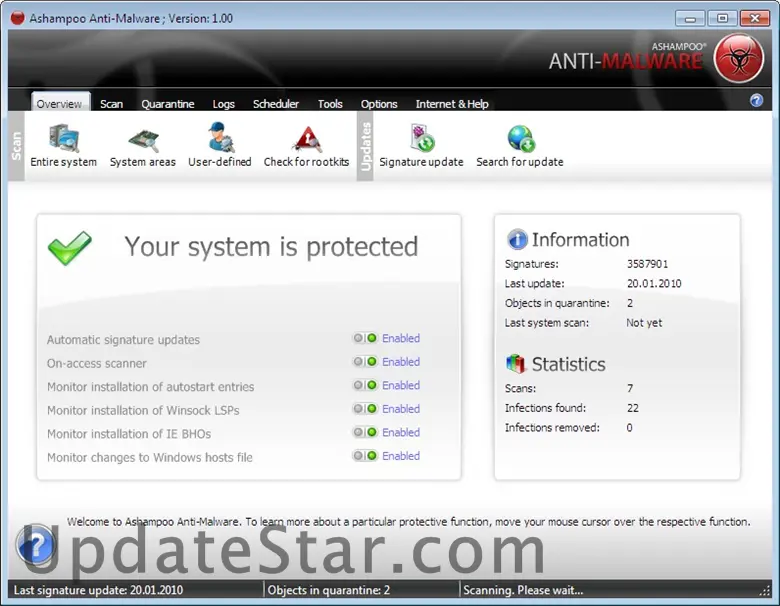The image size is (780, 606).
Task: Click the large help bubble at bottom left
Action: click(35, 544)
